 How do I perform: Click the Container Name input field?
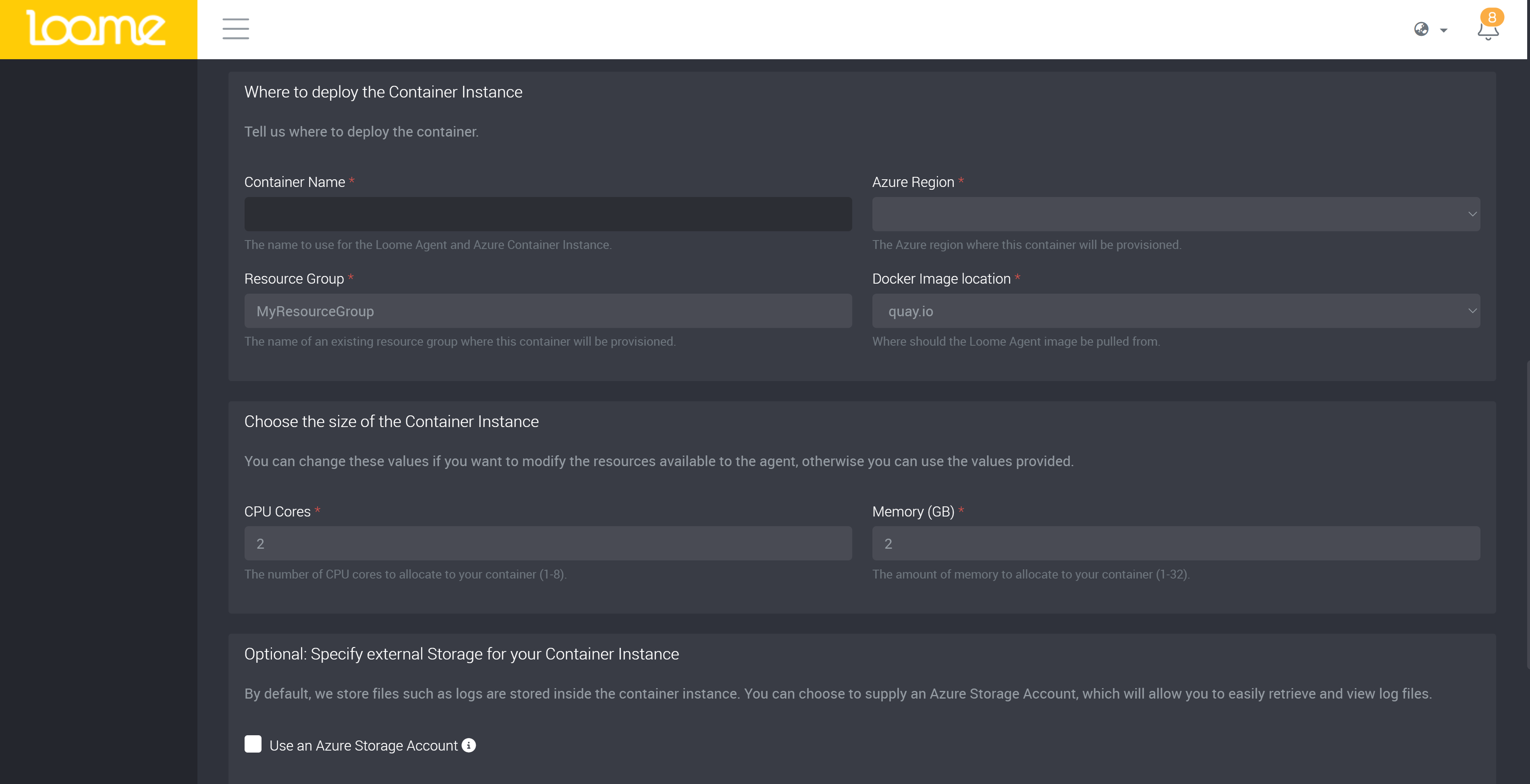[548, 214]
